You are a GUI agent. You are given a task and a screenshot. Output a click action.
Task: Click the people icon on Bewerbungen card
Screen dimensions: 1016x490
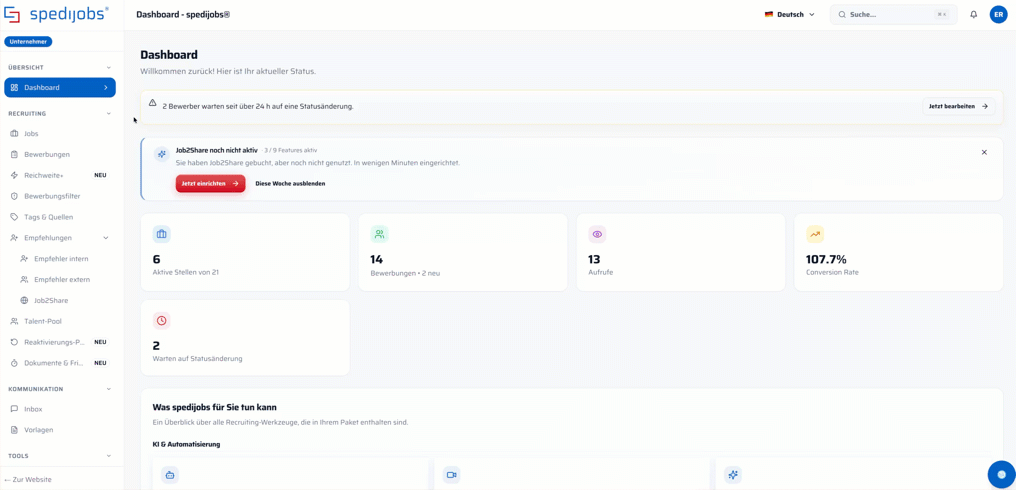(x=379, y=234)
